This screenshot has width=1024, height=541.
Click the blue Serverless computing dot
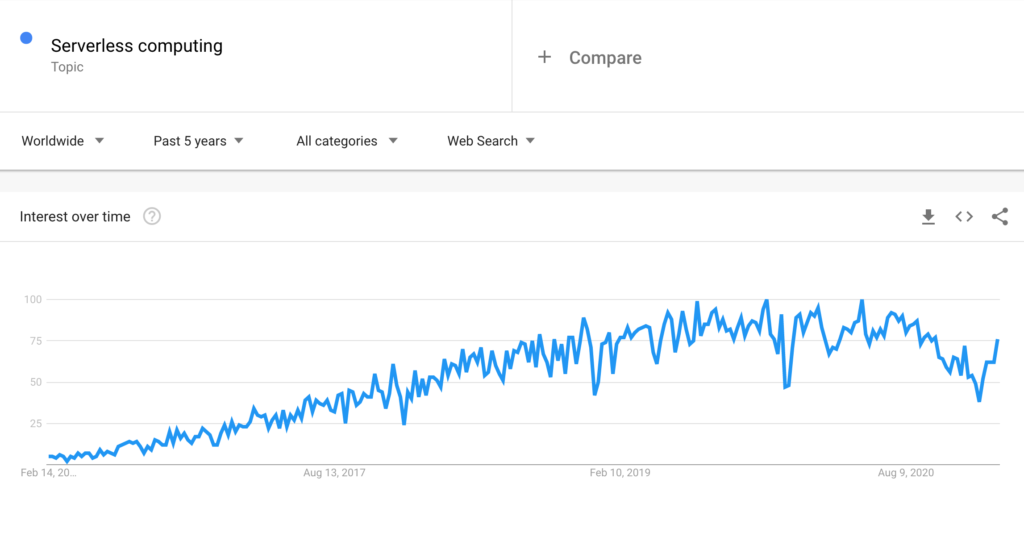(27, 39)
